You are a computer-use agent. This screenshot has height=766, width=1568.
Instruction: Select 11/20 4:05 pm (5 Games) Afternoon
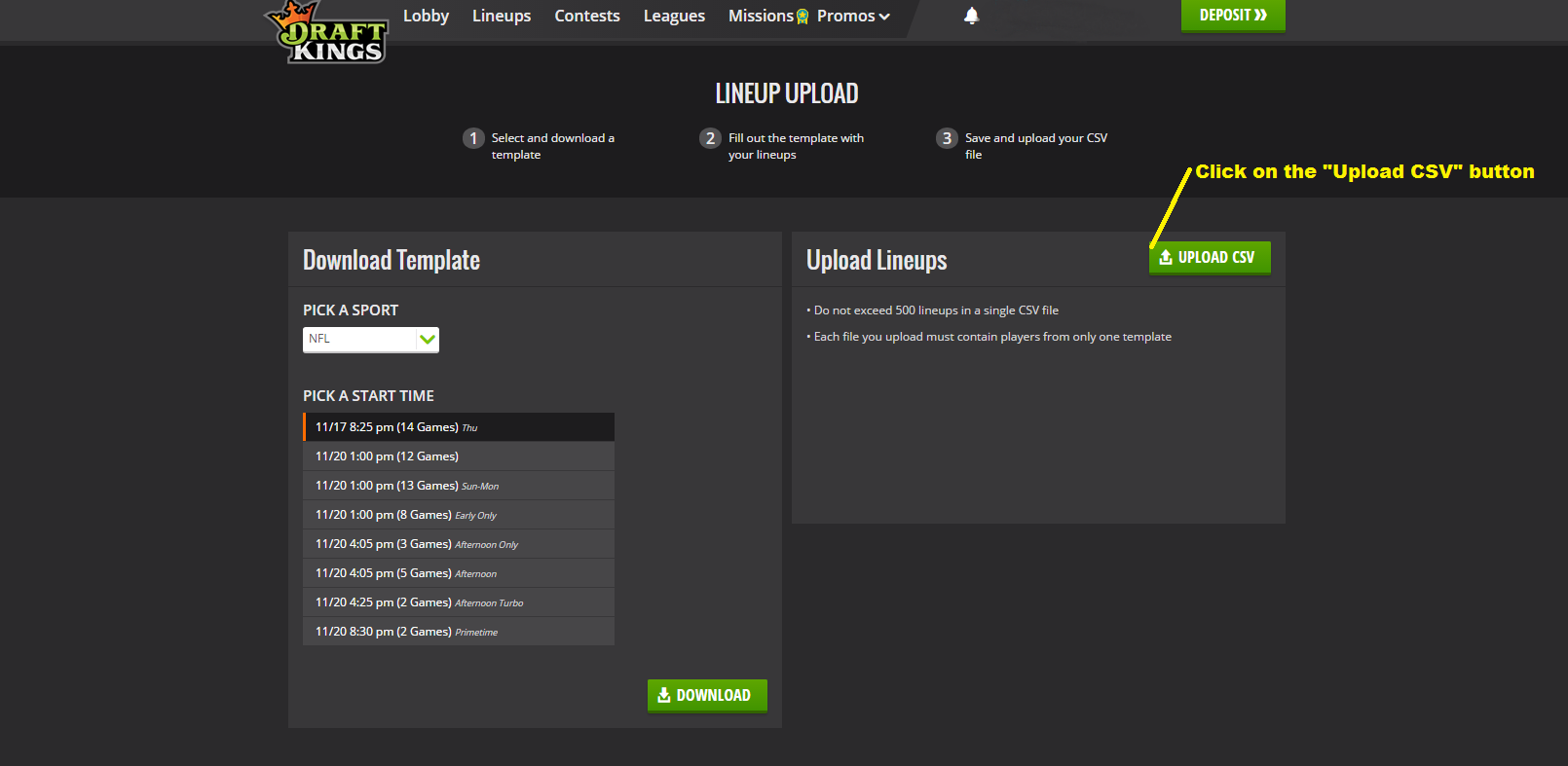459,573
